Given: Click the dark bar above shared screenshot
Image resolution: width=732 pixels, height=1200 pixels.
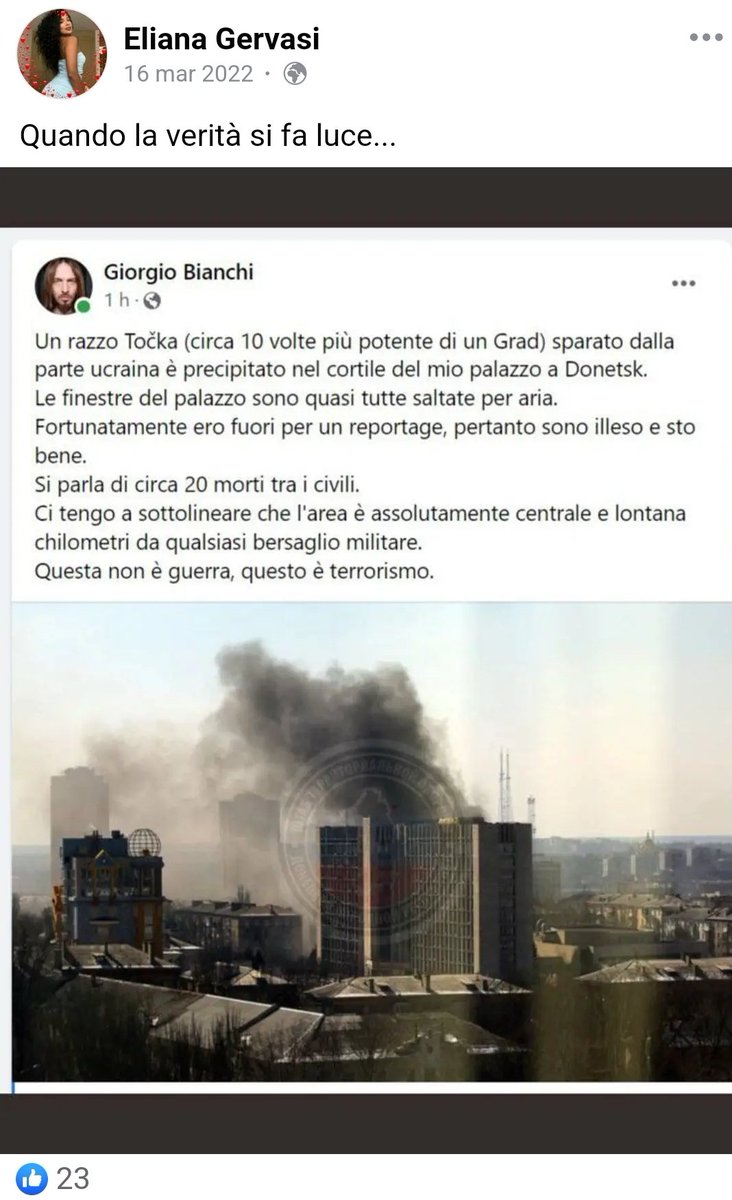Looking at the screenshot, I should [366, 197].
